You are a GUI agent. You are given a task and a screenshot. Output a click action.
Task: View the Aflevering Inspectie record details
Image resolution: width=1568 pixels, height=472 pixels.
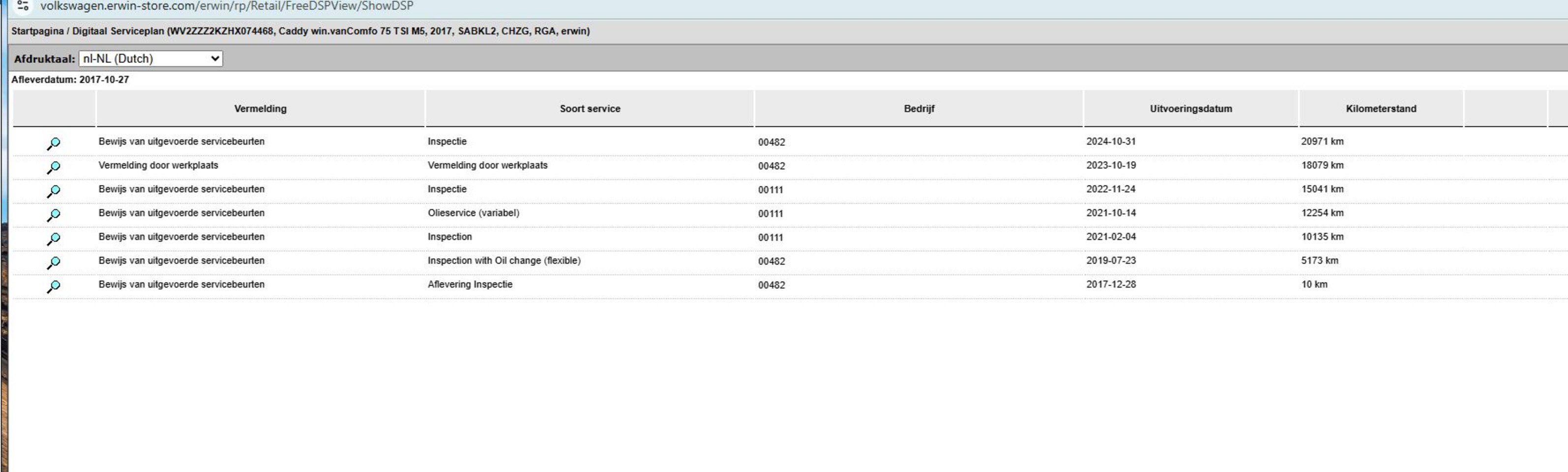[x=54, y=286]
